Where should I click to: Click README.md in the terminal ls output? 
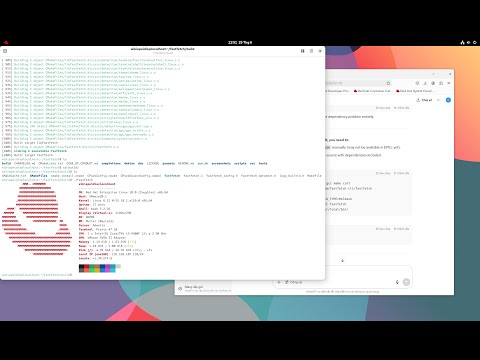(x=186, y=163)
